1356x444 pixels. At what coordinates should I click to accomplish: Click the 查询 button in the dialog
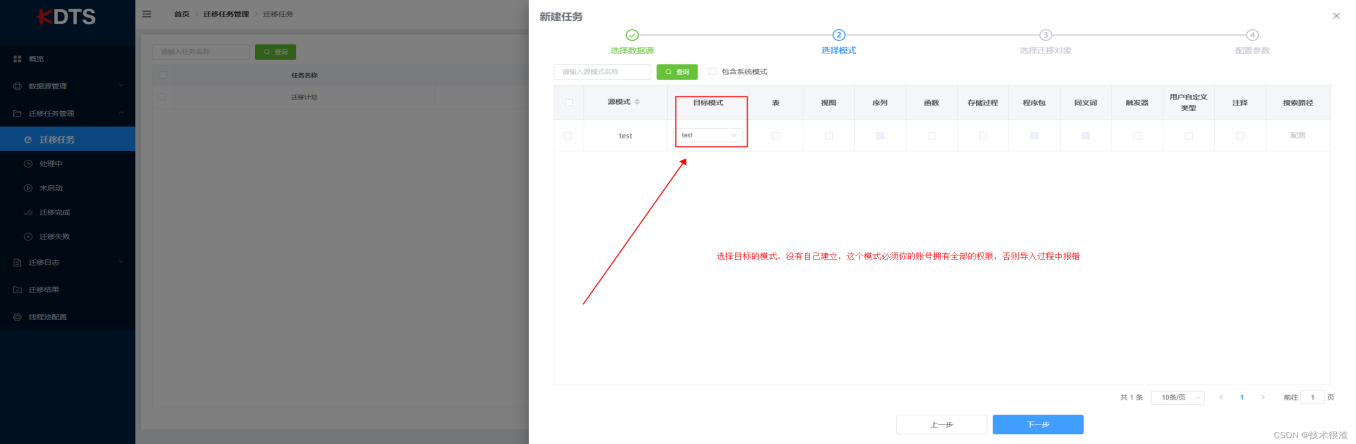[x=677, y=72]
